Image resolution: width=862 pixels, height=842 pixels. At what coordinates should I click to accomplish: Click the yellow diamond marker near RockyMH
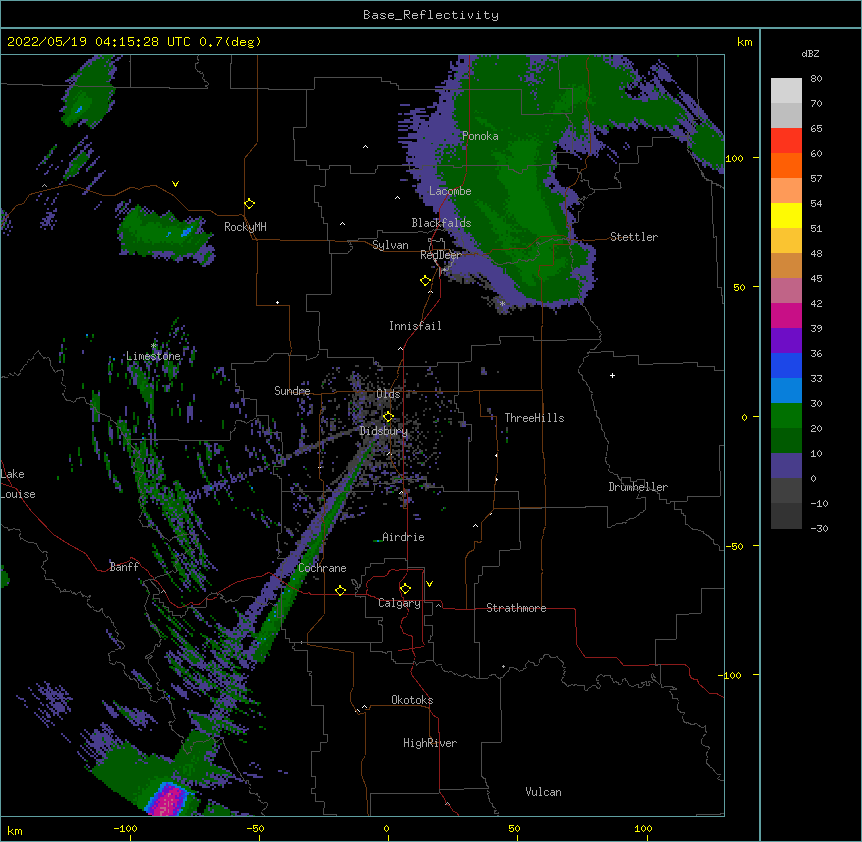[250, 204]
